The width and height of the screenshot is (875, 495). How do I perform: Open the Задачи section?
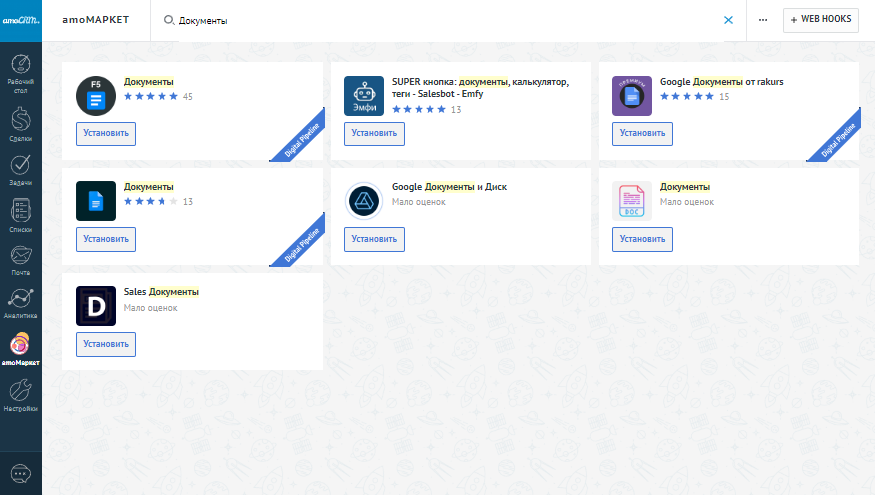pyautogui.click(x=20, y=170)
